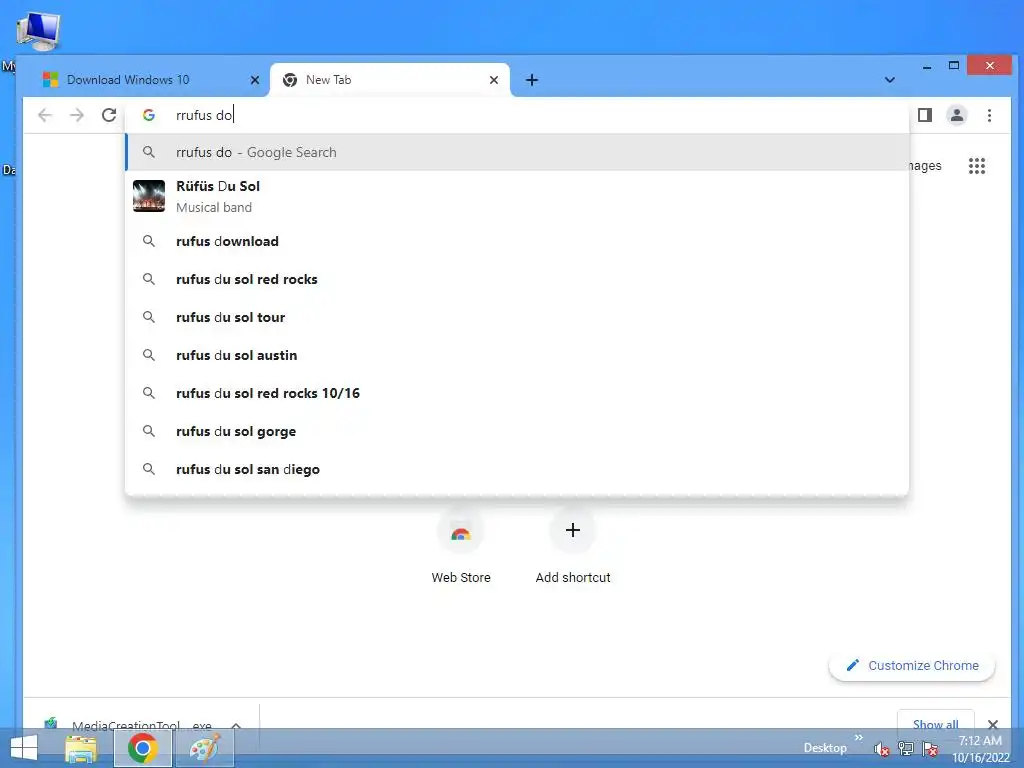Pick 'rufus du sol tour' suggestion
Screen dimensions: 1024x768
click(517, 317)
